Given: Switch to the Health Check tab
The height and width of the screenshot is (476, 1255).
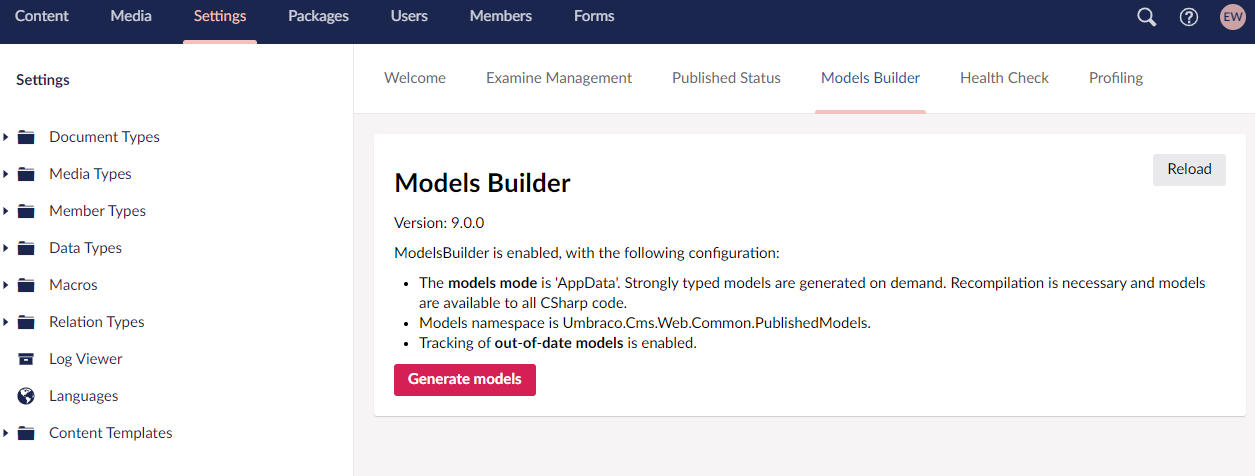Looking at the screenshot, I should click(1004, 78).
